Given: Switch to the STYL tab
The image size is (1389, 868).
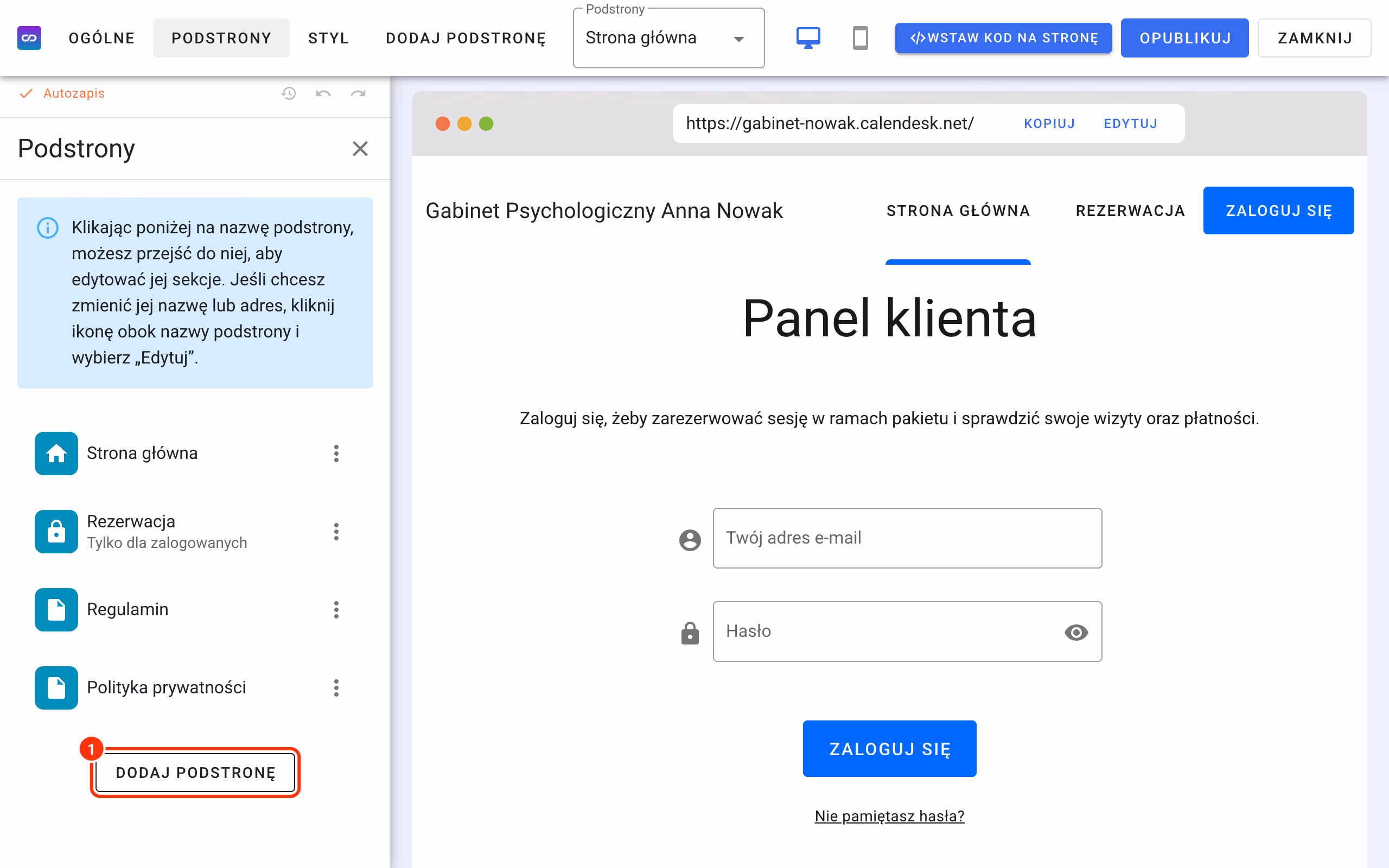Looking at the screenshot, I should (328, 38).
